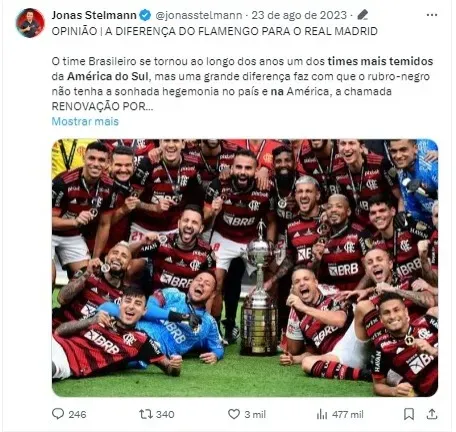This screenshot has height=432, width=456.
Task: Click the reply speech bubble icon
Action: coord(58,414)
